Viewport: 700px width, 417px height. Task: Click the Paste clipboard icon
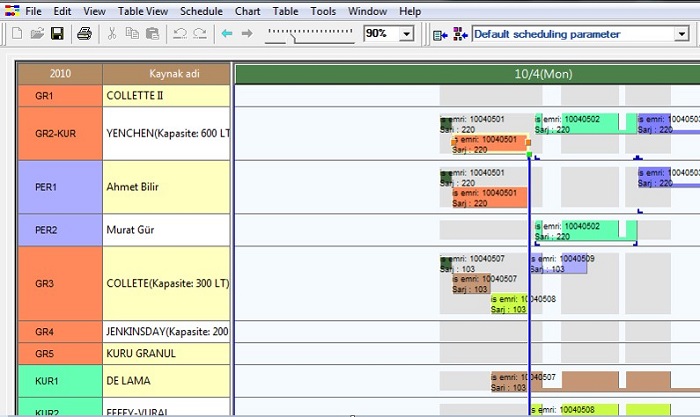[152, 33]
